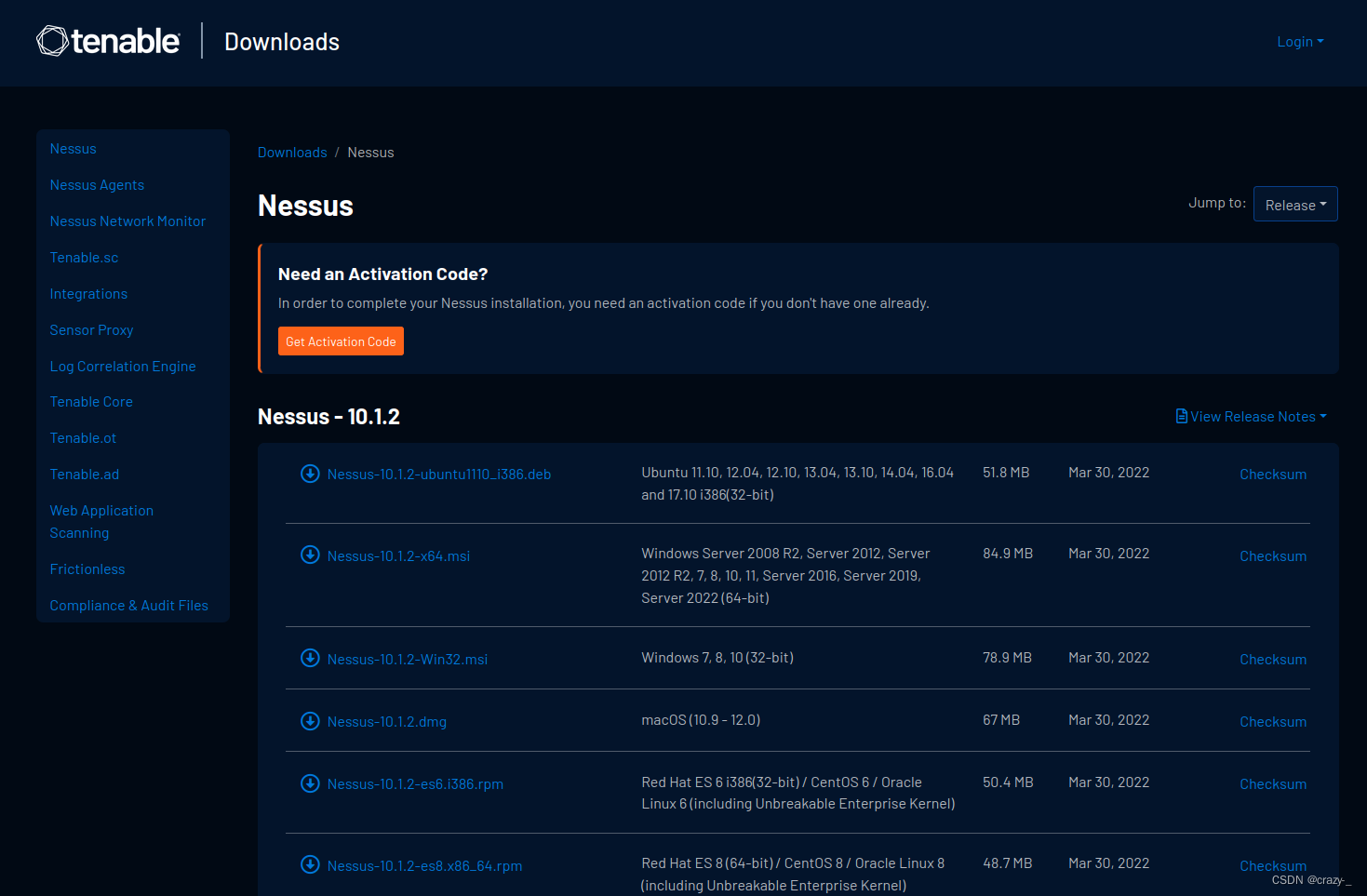Image resolution: width=1367 pixels, height=896 pixels.
Task: Click the '51.8 MB' file size text
Action: [1006, 473]
